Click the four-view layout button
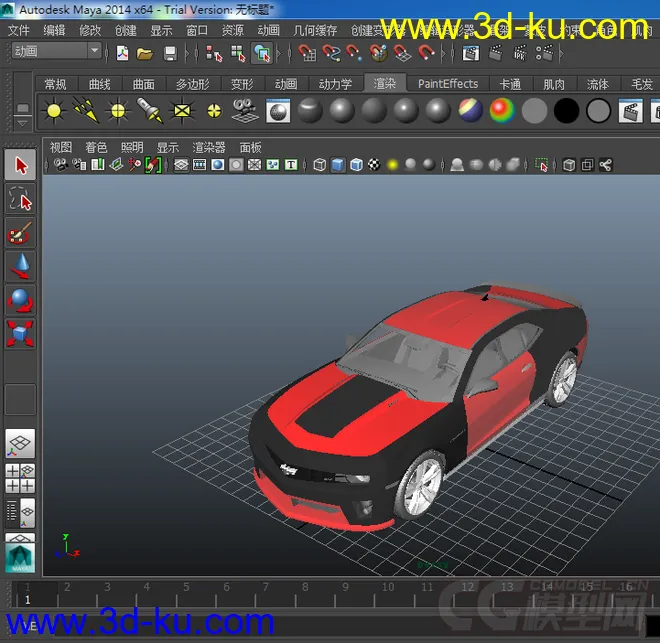This screenshot has height=643, width=660. click(20, 477)
